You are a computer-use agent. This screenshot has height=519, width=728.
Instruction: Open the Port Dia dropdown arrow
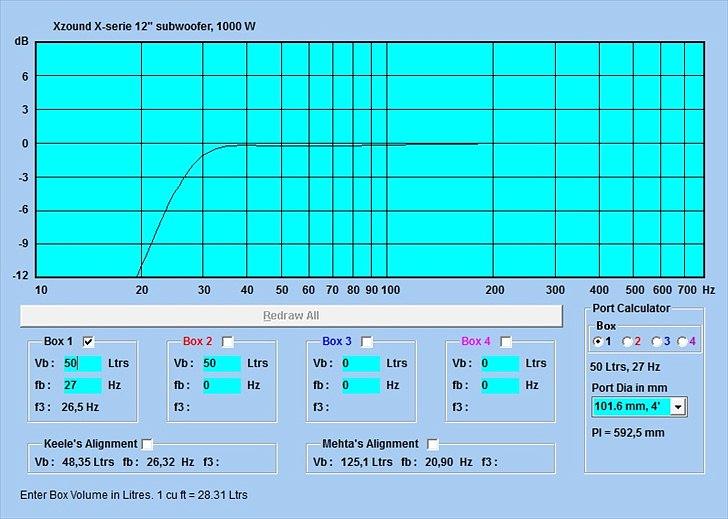pos(677,407)
